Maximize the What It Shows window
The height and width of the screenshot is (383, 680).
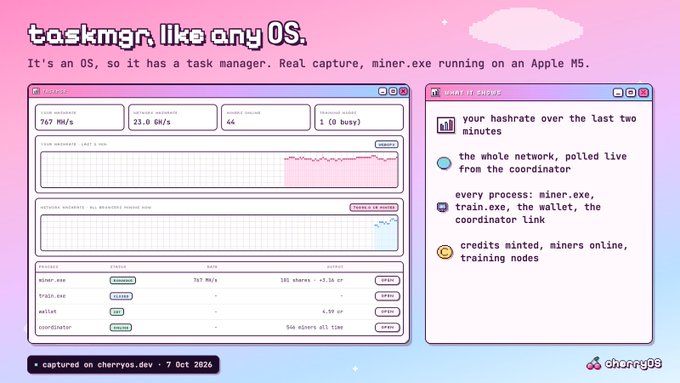tap(631, 92)
